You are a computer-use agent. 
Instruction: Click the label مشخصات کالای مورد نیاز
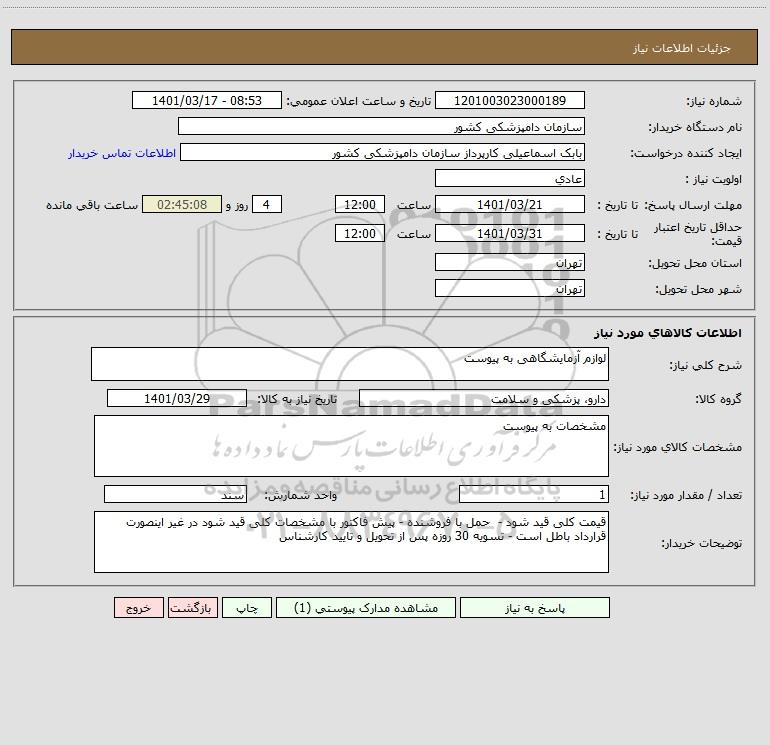[678, 447]
